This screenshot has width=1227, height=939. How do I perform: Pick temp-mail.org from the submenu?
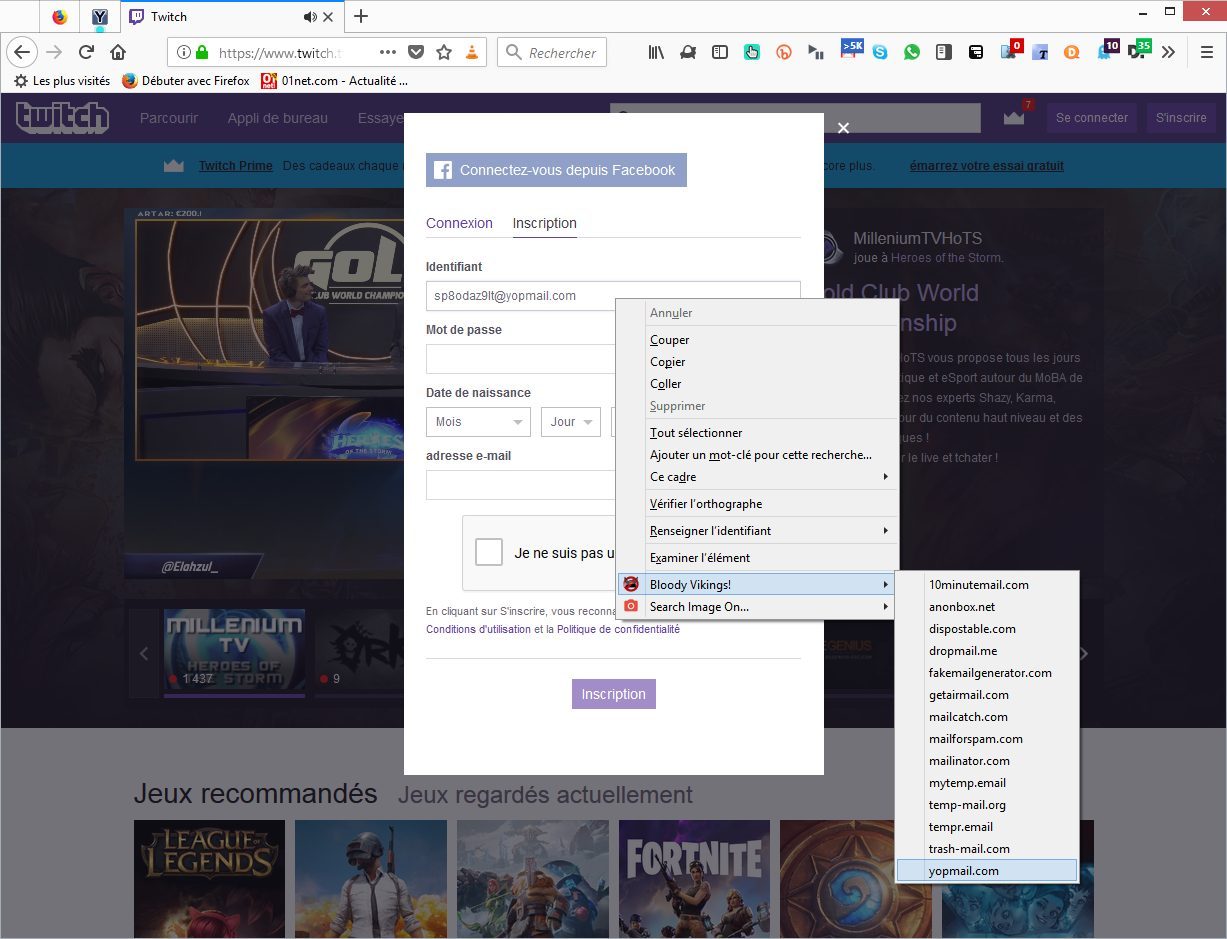987,805
